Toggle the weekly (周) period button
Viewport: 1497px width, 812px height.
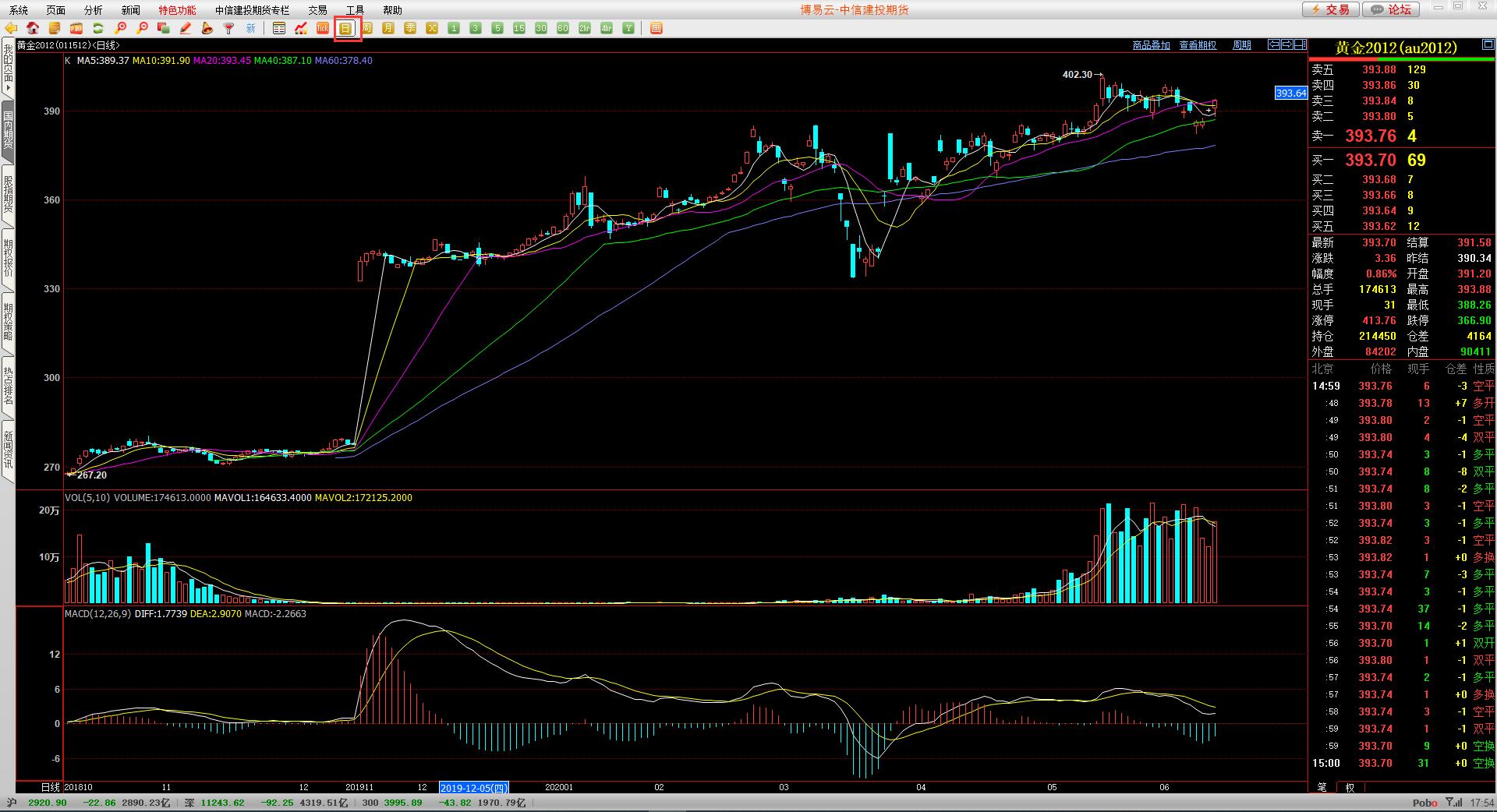(366, 29)
